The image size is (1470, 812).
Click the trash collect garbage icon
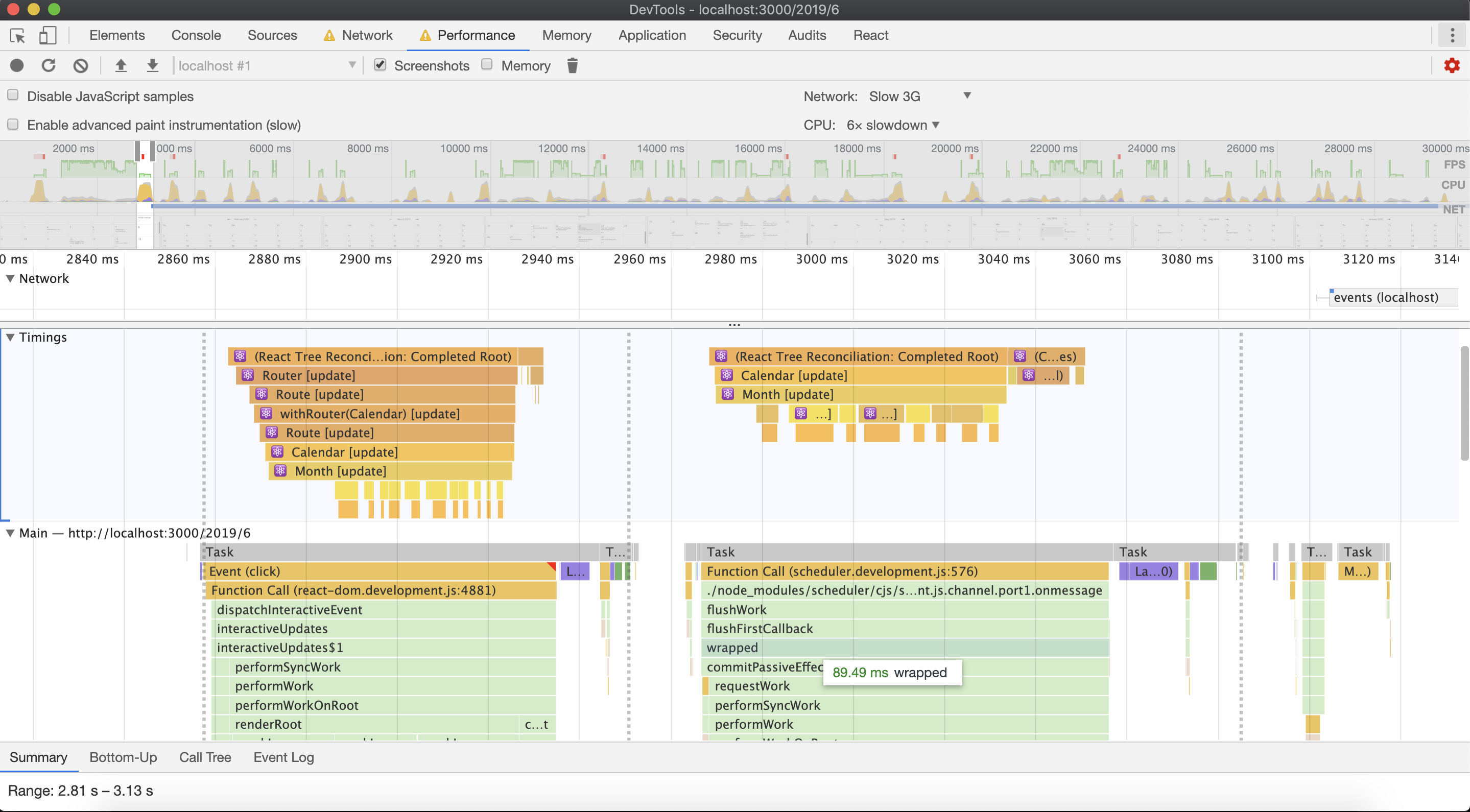point(573,65)
